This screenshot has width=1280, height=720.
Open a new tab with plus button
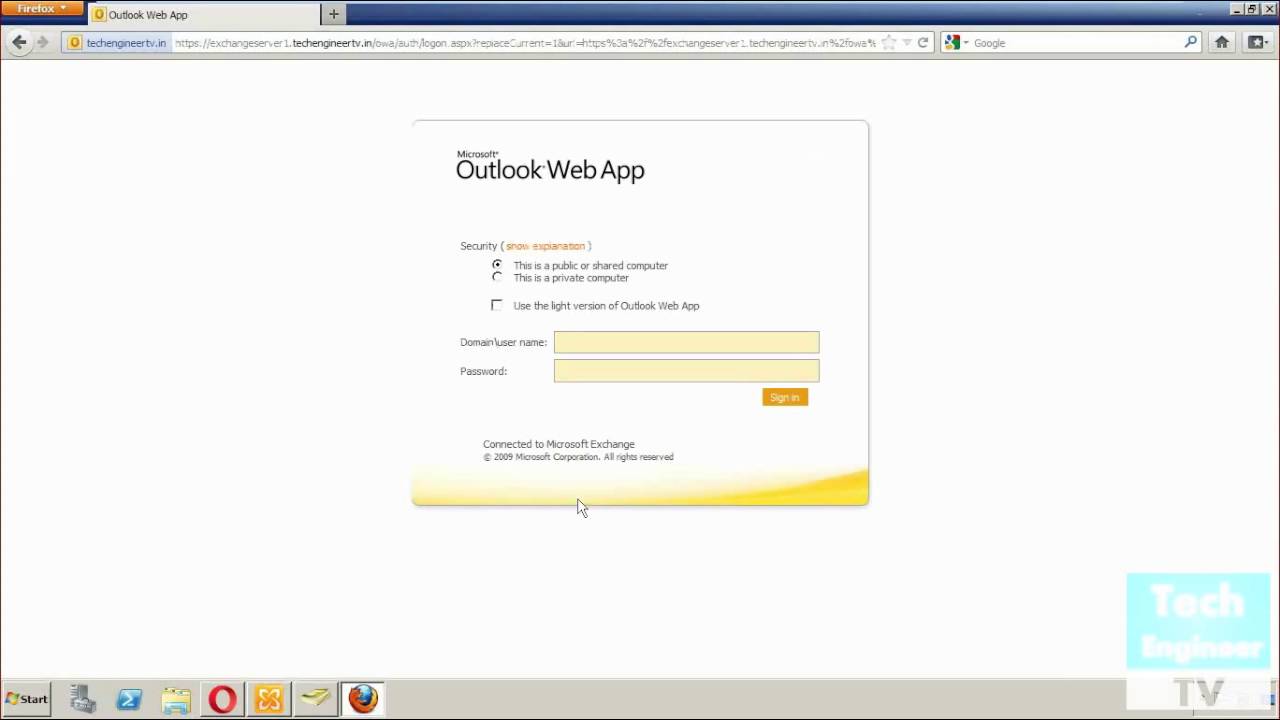[x=334, y=14]
